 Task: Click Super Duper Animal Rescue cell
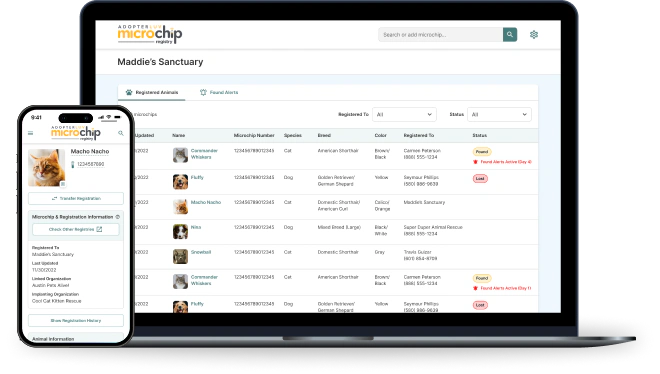point(433,231)
